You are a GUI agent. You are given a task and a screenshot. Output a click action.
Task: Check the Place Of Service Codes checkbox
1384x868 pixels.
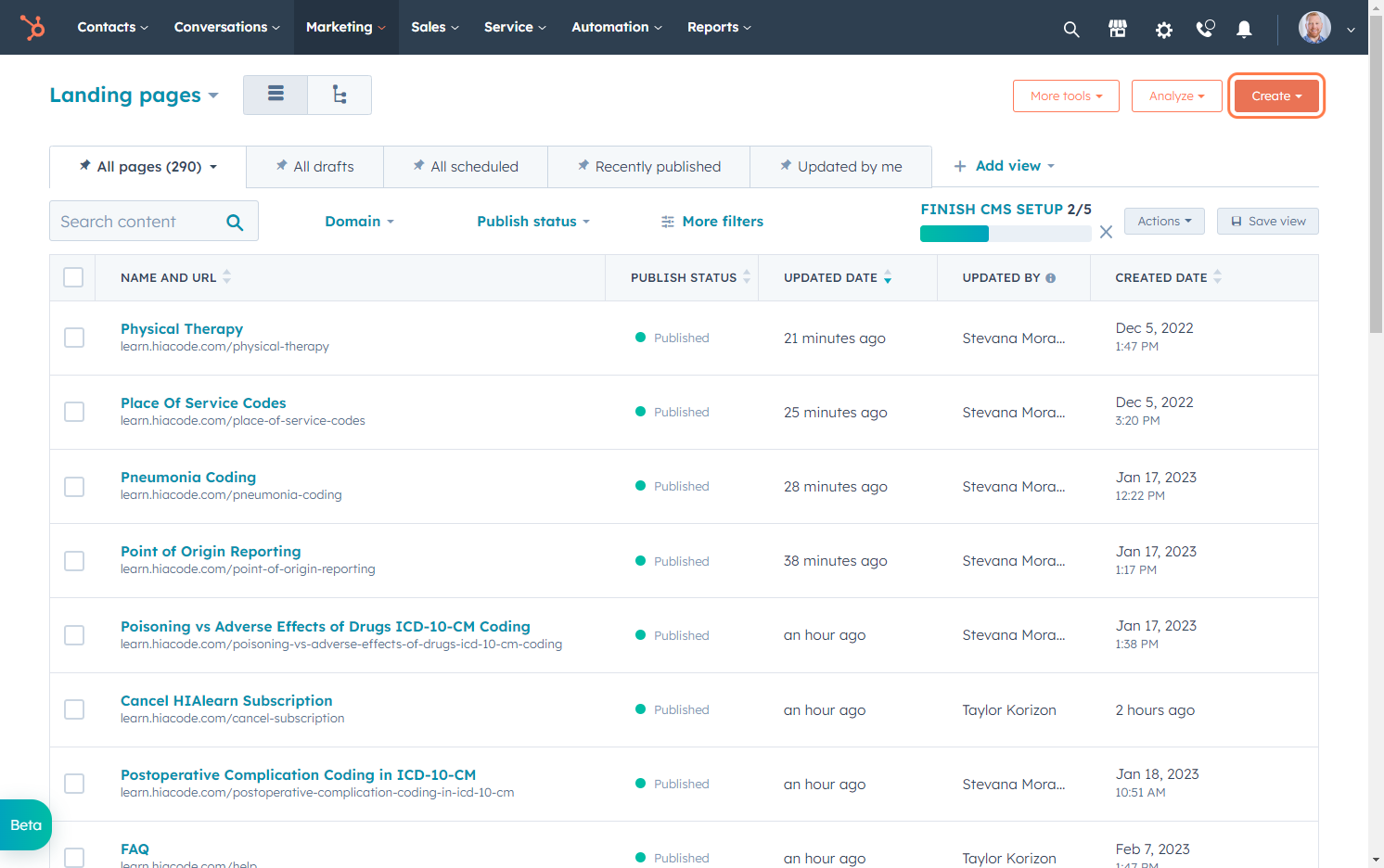74,412
